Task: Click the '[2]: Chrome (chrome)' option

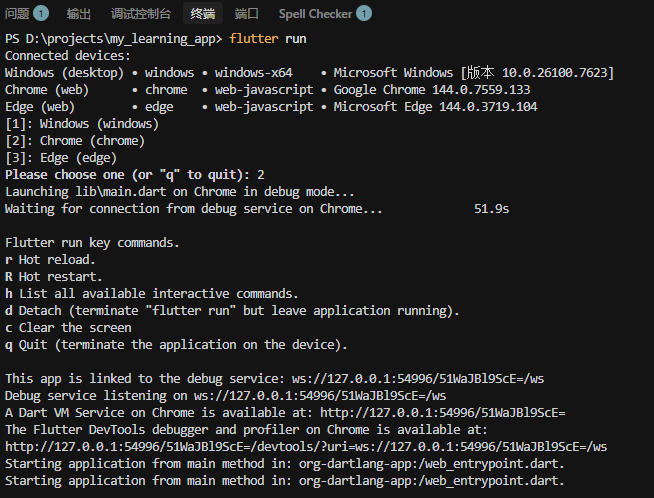Action: tap(75, 141)
